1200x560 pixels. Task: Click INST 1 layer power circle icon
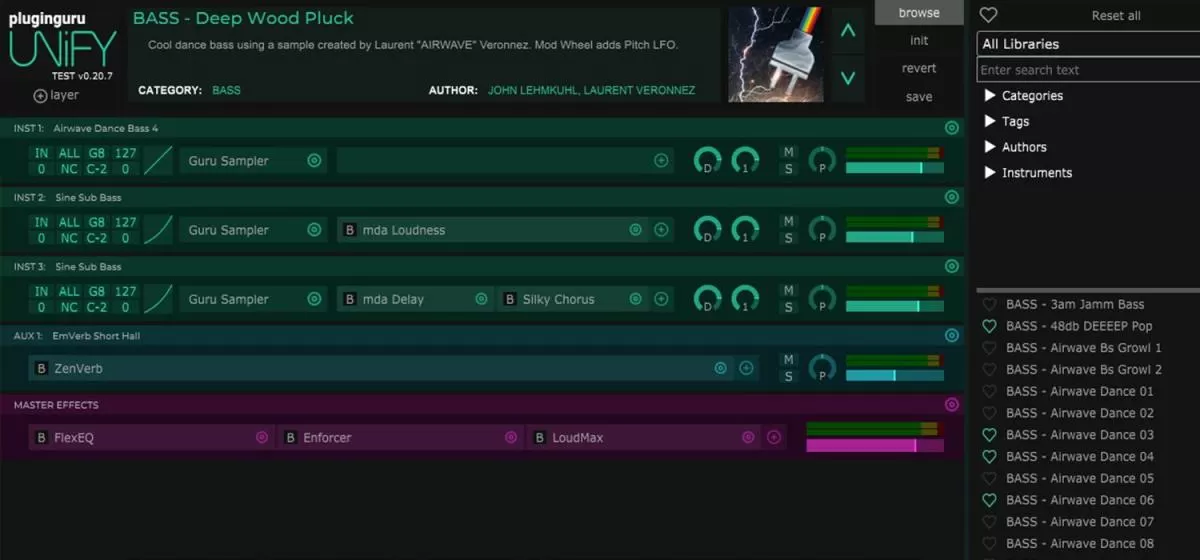click(x=952, y=128)
